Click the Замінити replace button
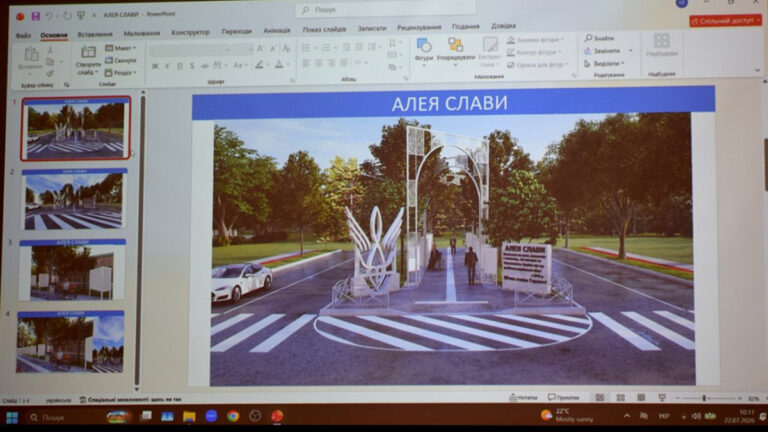This screenshot has height=432, width=768. [603, 51]
